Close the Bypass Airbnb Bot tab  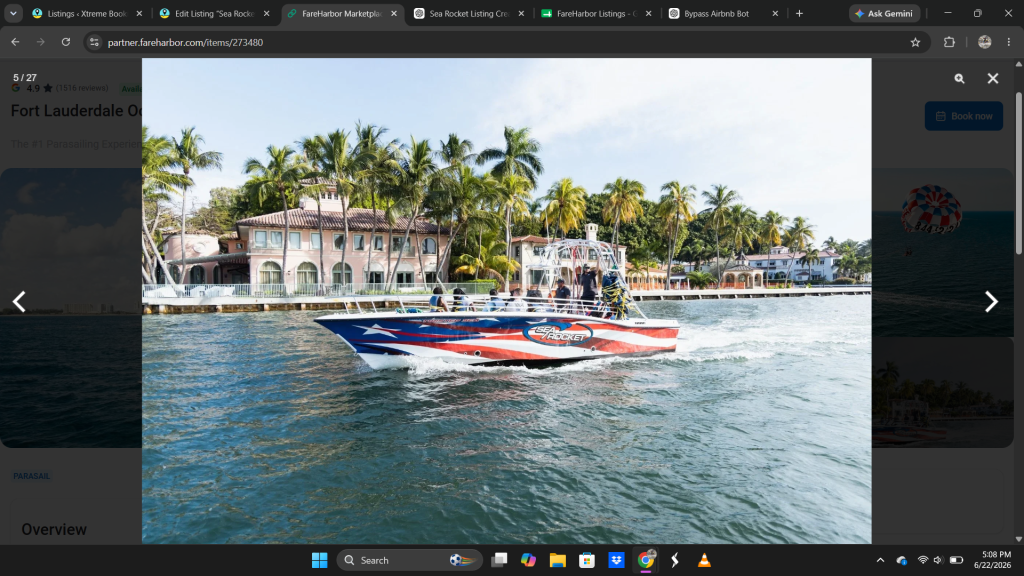point(775,13)
